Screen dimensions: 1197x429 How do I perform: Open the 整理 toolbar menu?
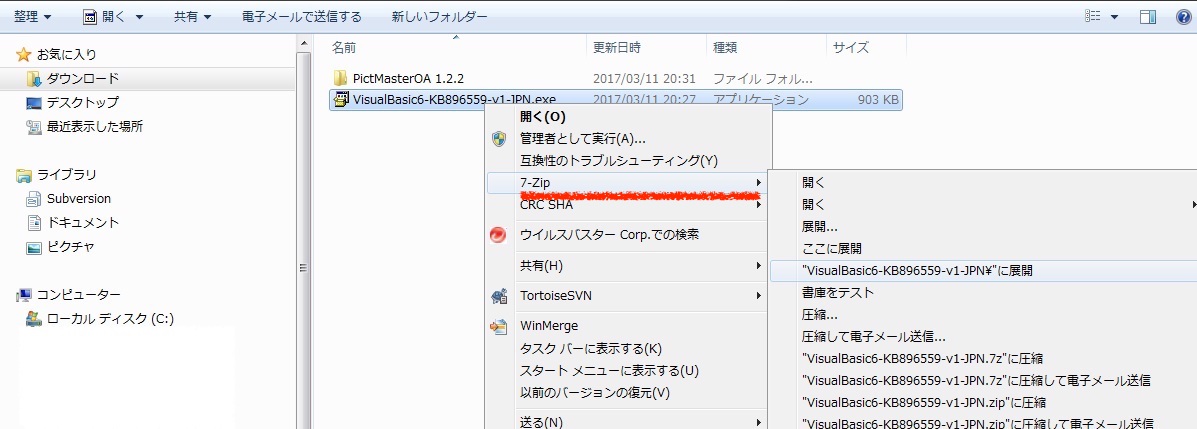click(33, 16)
